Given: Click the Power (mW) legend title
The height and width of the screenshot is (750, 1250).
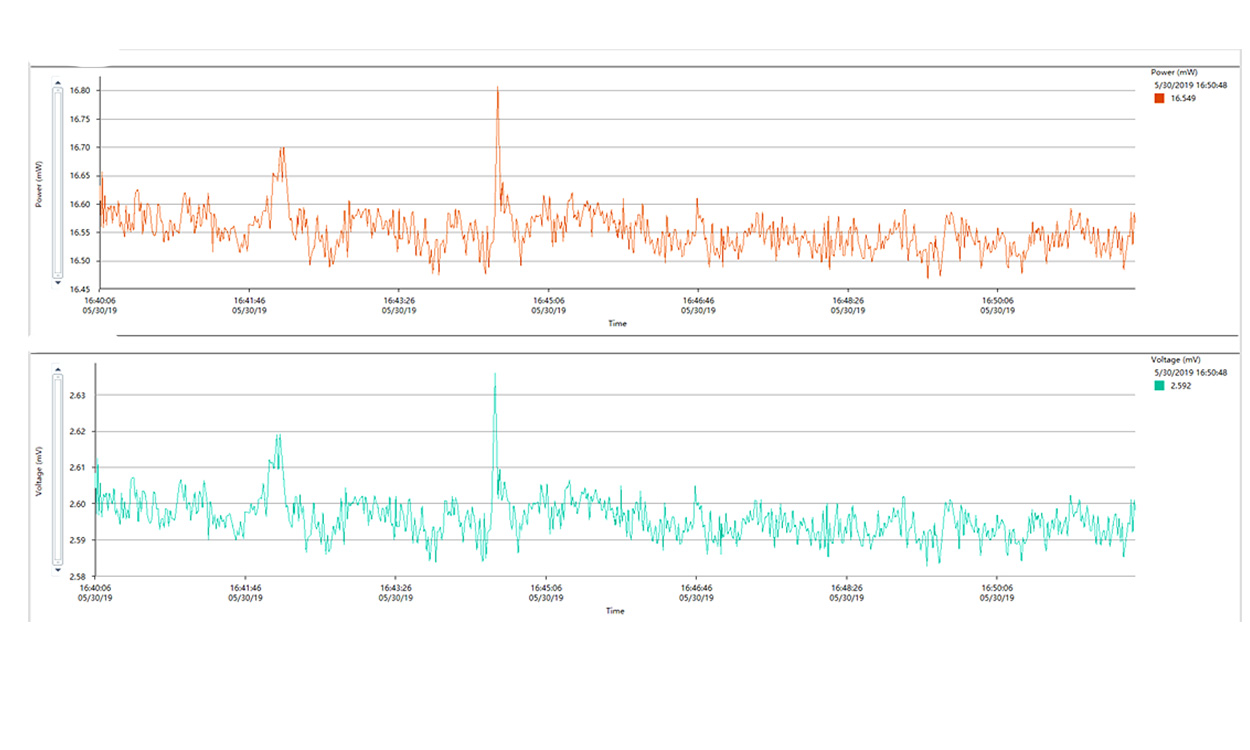Looking at the screenshot, I should coord(1175,72).
